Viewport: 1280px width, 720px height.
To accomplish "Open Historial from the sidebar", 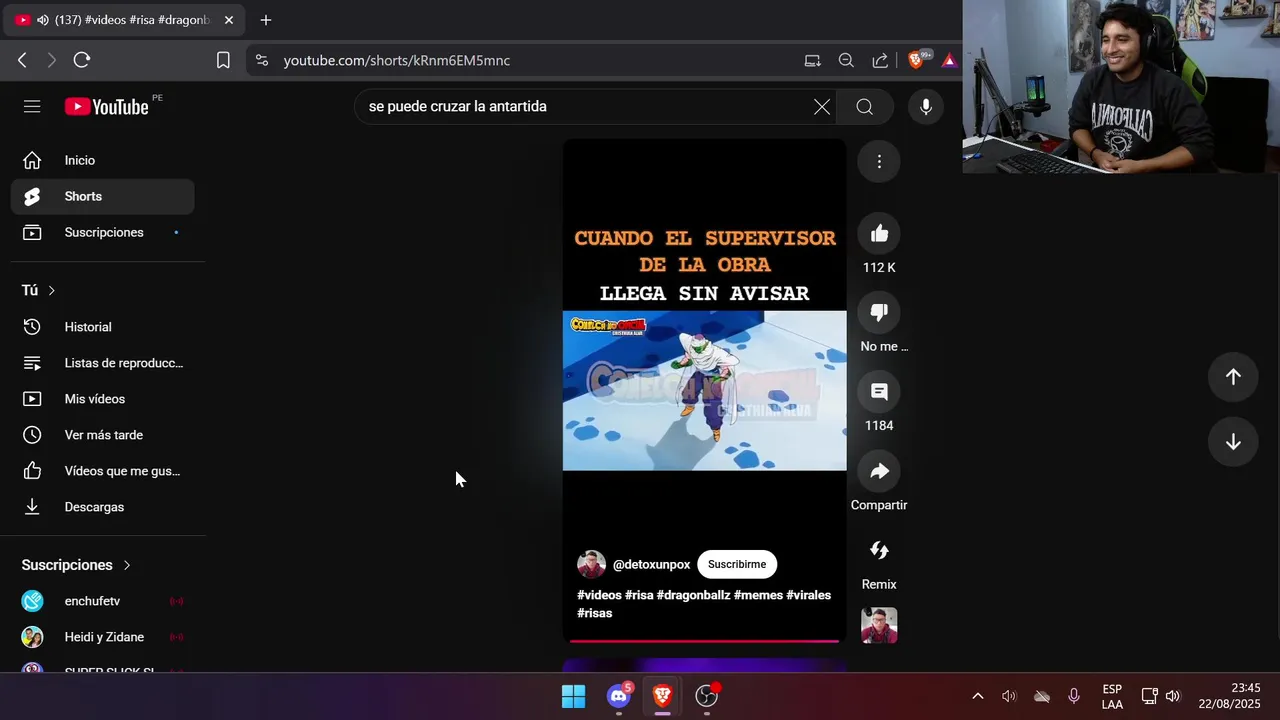I will point(103,327).
